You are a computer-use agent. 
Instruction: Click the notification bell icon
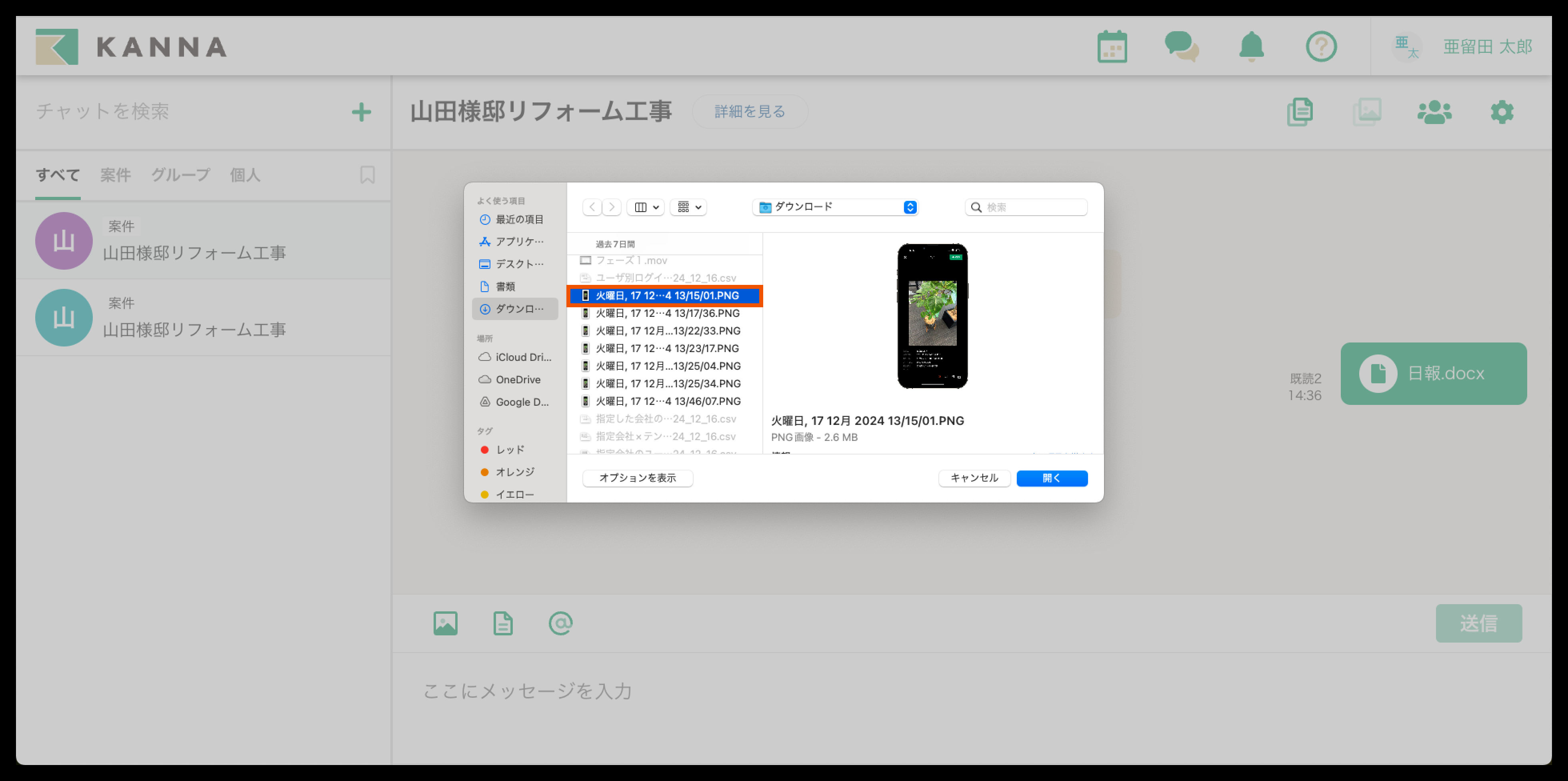(1252, 47)
